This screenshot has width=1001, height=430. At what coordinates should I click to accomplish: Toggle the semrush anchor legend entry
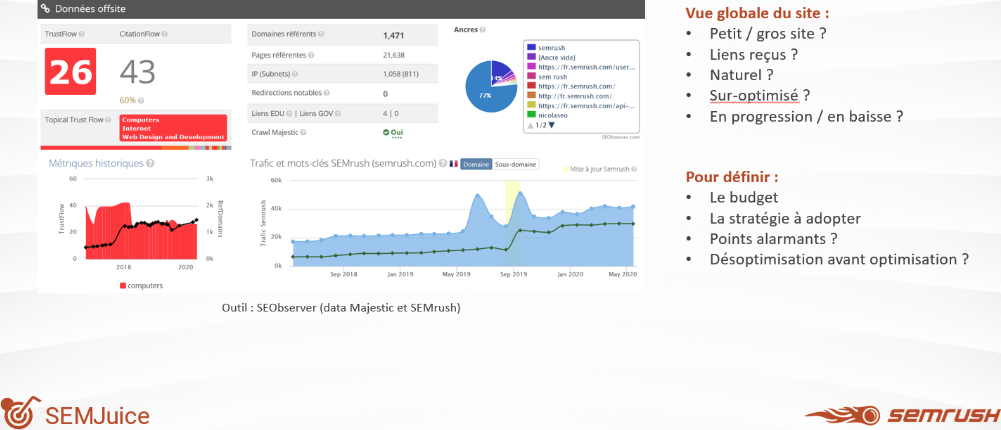(547, 47)
